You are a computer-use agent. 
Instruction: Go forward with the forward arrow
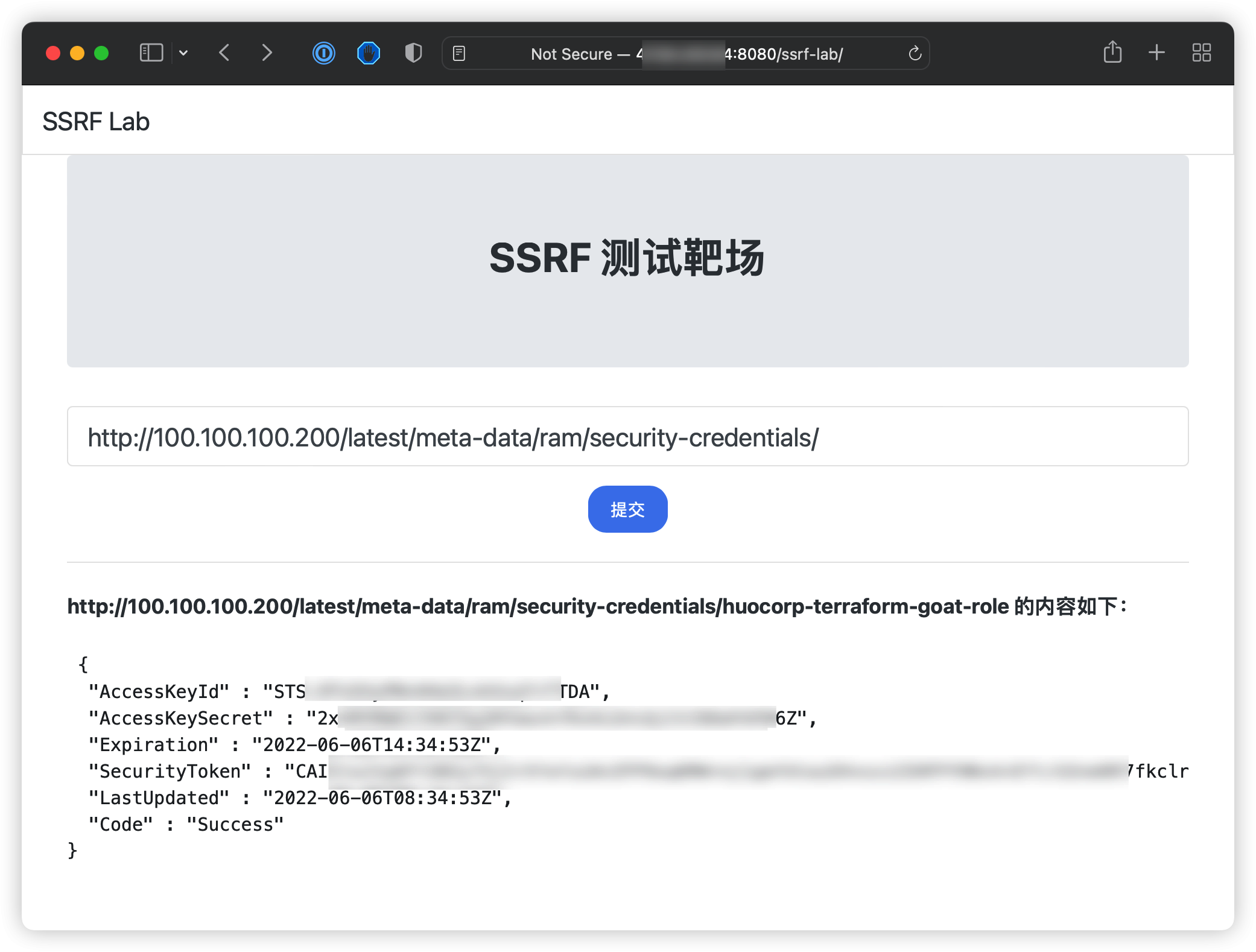coord(267,53)
